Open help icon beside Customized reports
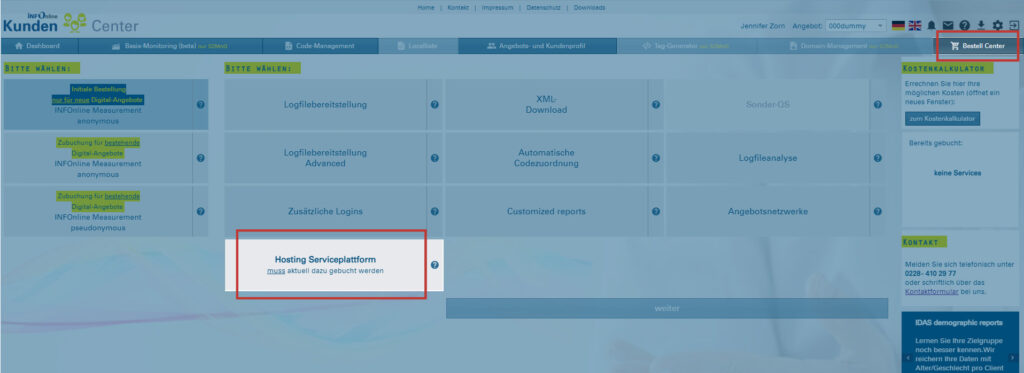Image resolution: width=1024 pixels, height=373 pixels. tap(656, 212)
